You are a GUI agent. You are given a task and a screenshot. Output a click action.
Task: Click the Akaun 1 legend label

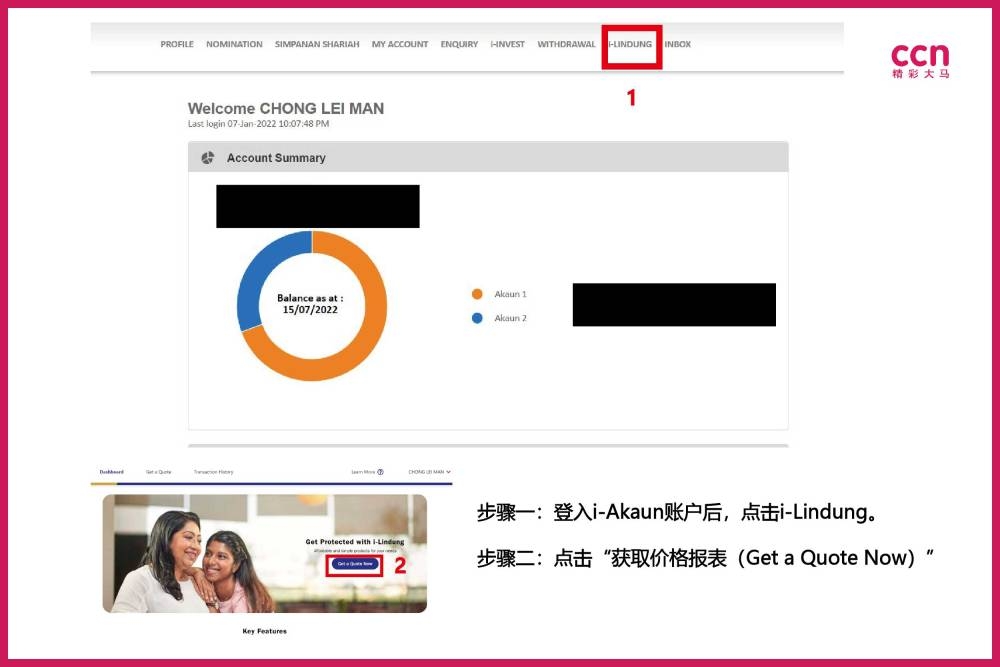click(510, 294)
